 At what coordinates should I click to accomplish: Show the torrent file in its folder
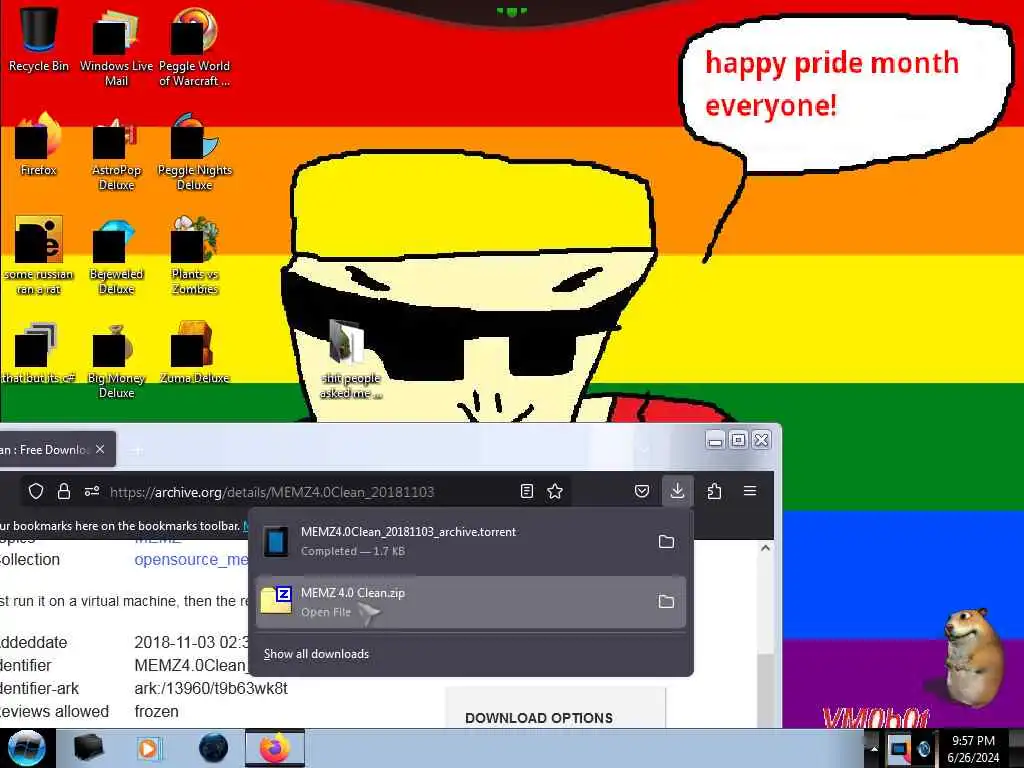(666, 541)
